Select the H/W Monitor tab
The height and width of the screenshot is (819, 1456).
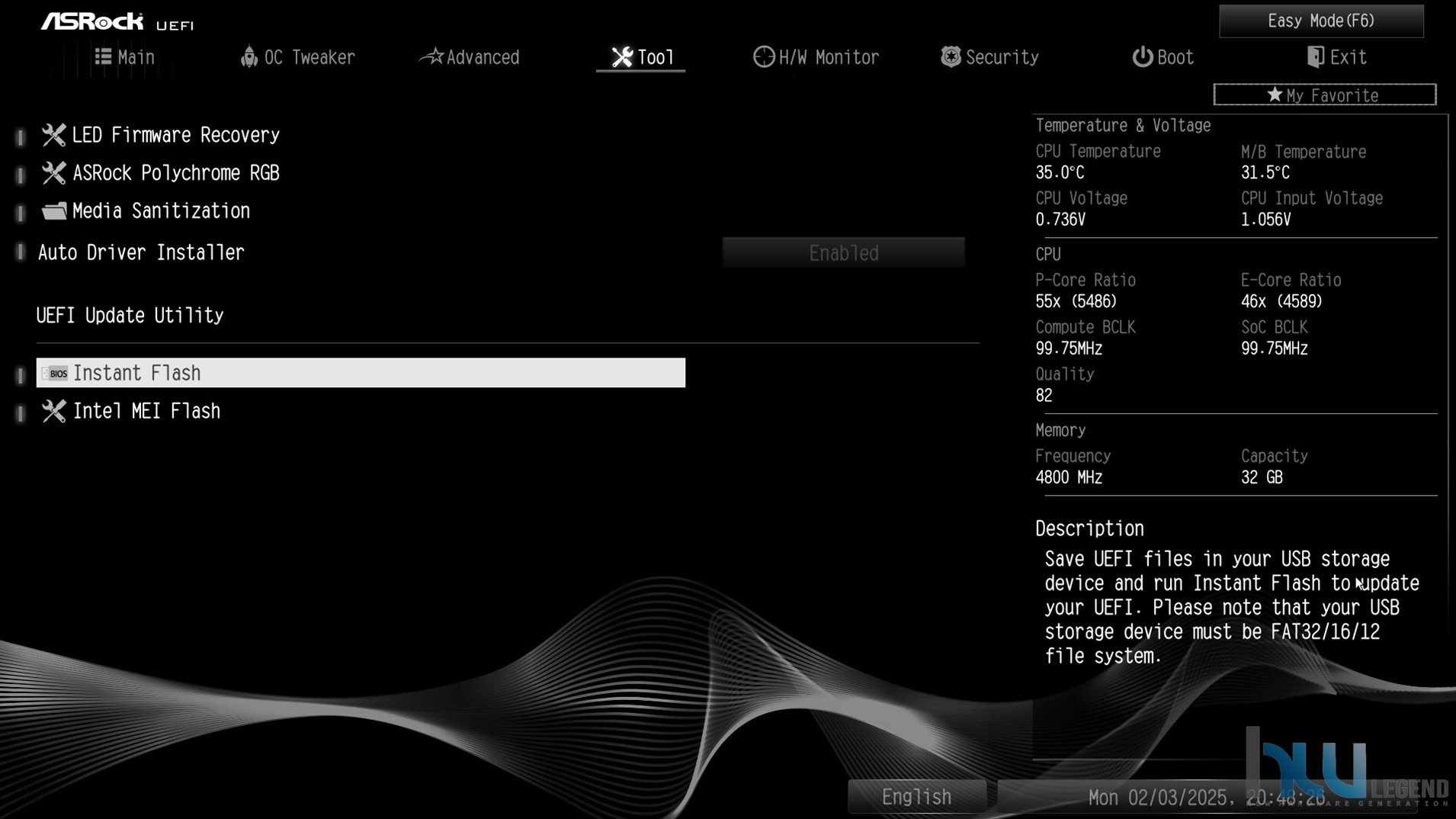(x=816, y=57)
